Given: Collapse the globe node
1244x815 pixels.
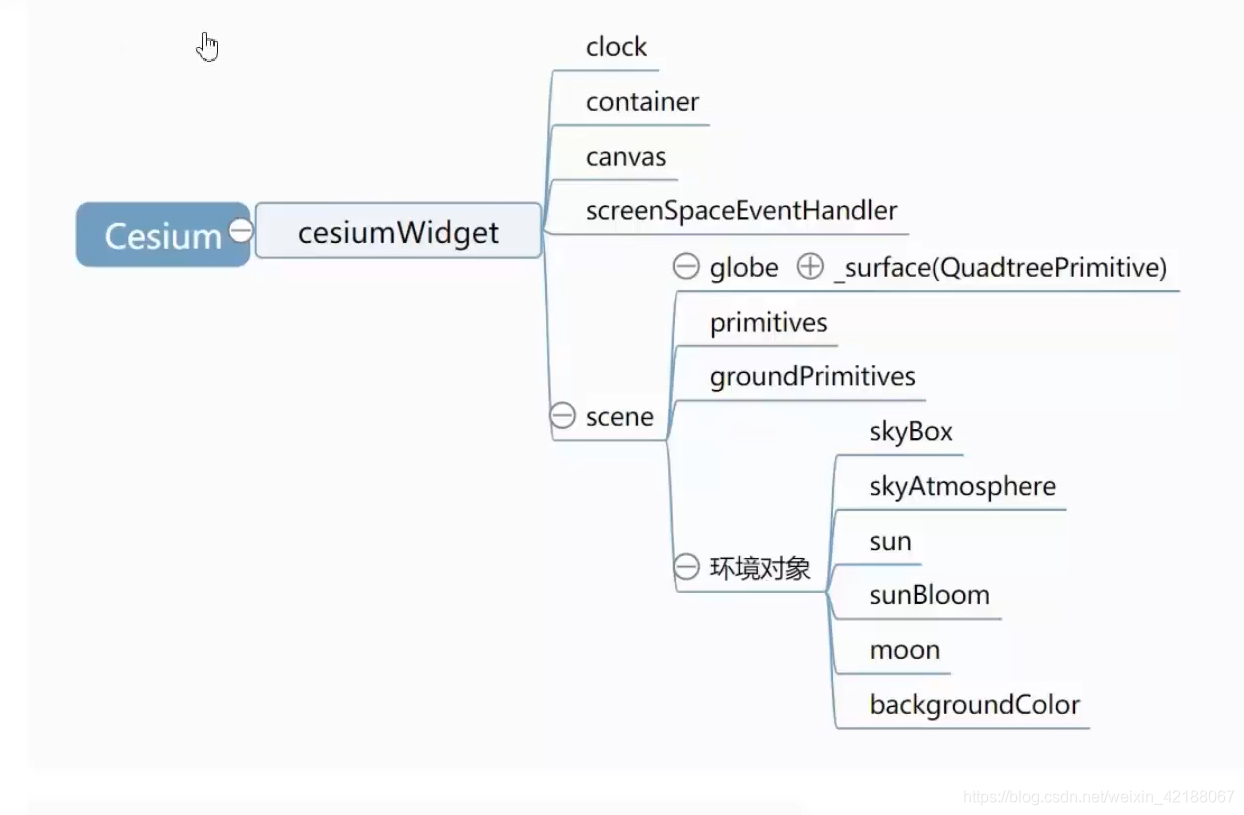Looking at the screenshot, I should pyautogui.click(x=686, y=267).
